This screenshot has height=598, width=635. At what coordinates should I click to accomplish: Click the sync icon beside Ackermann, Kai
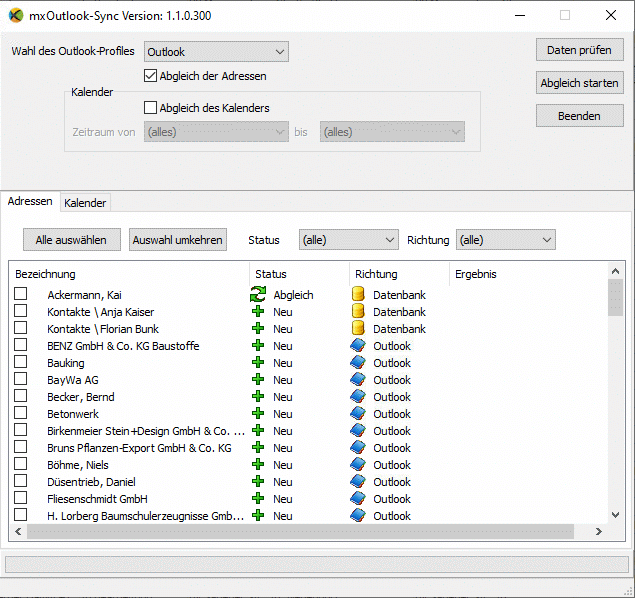(258, 294)
